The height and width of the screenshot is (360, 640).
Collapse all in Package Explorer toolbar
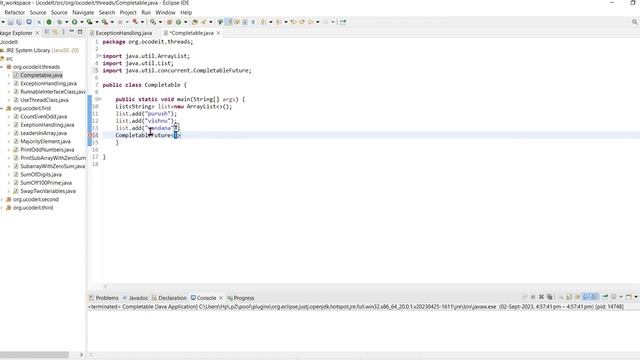(47, 32)
